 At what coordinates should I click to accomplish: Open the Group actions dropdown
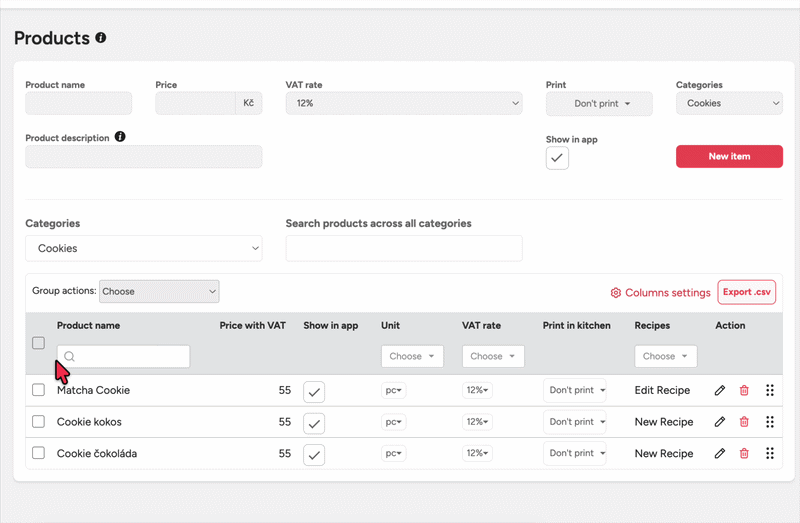159,292
